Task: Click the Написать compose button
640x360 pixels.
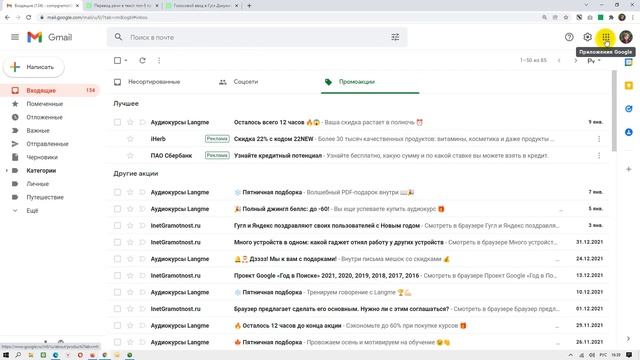Action: [34, 67]
